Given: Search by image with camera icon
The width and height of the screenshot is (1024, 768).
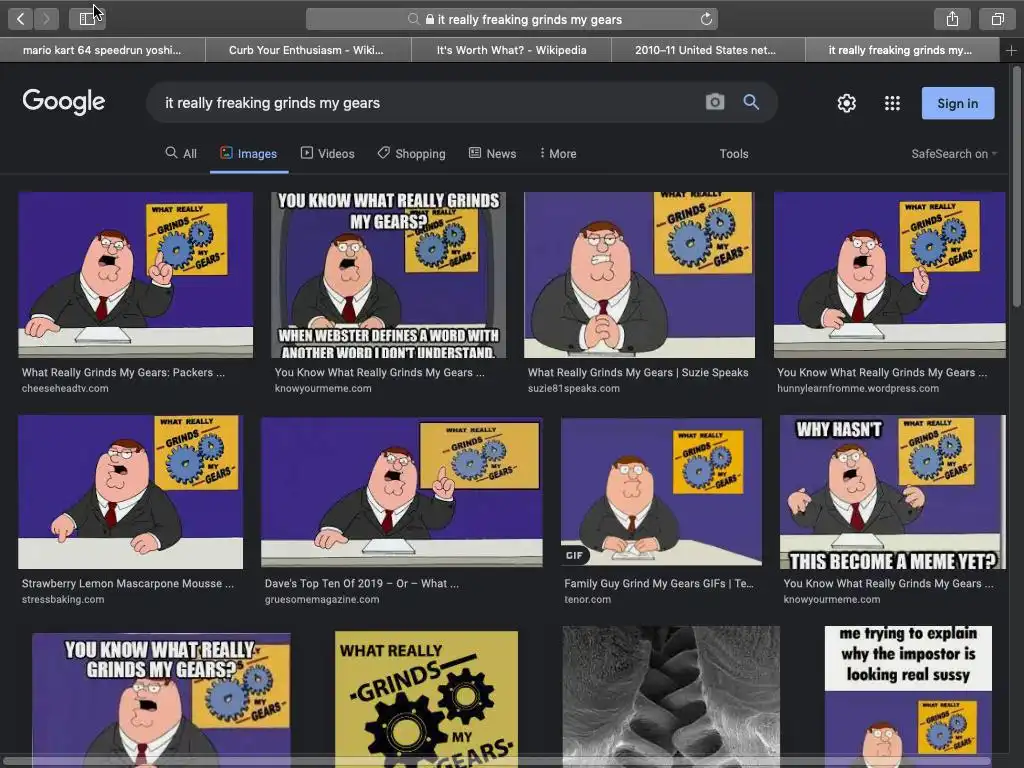Looking at the screenshot, I should pos(715,102).
